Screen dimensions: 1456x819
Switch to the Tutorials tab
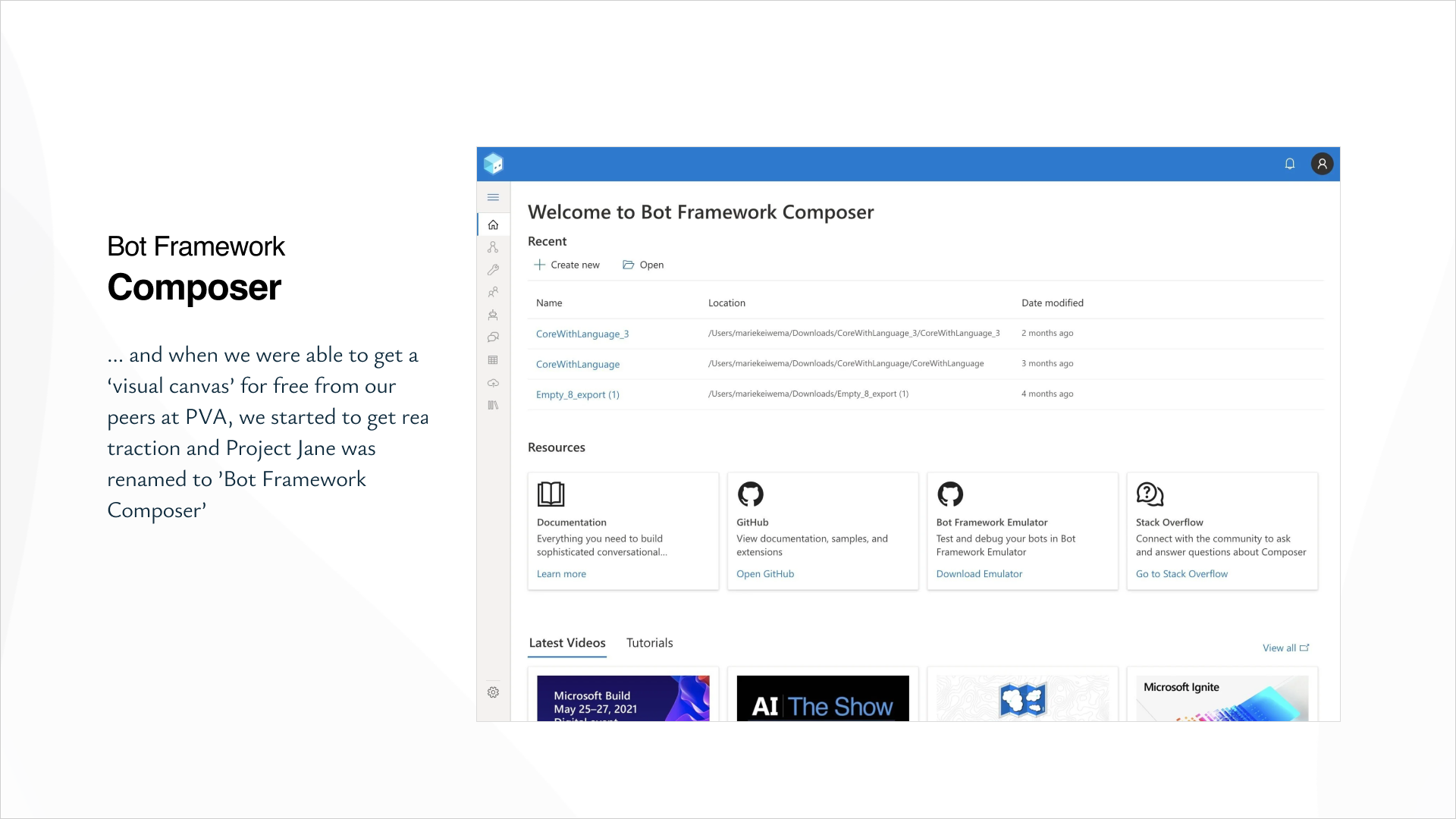tap(649, 643)
